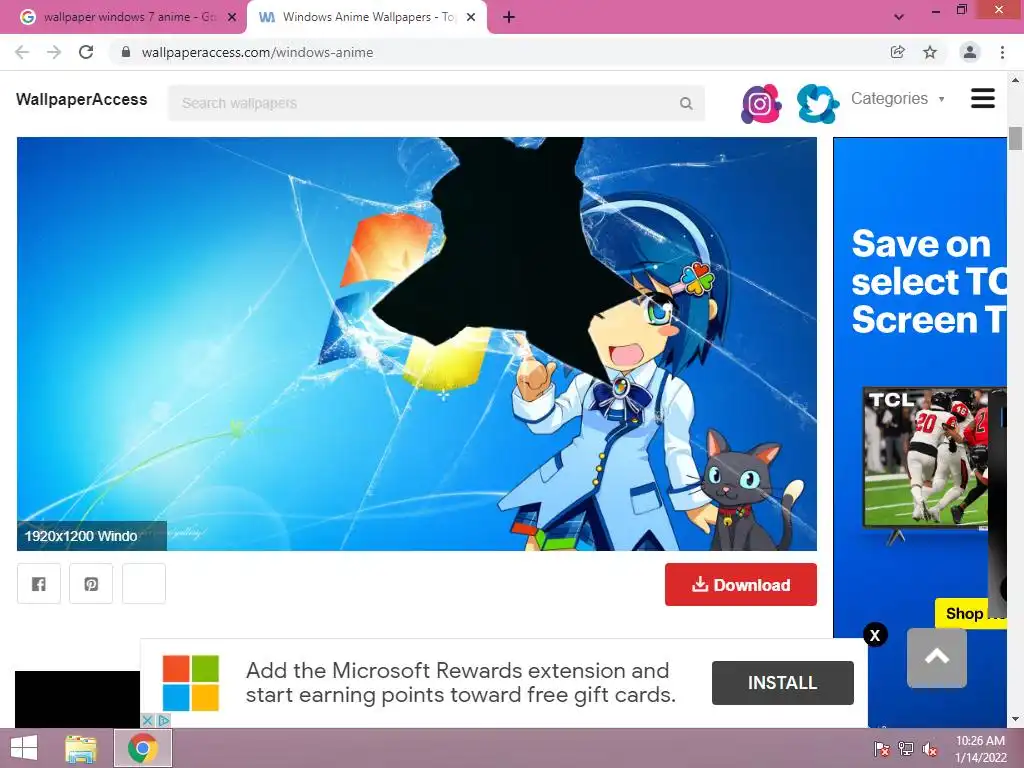
Task: Click Chrome icon in taskbar
Action: click(x=143, y=748)
